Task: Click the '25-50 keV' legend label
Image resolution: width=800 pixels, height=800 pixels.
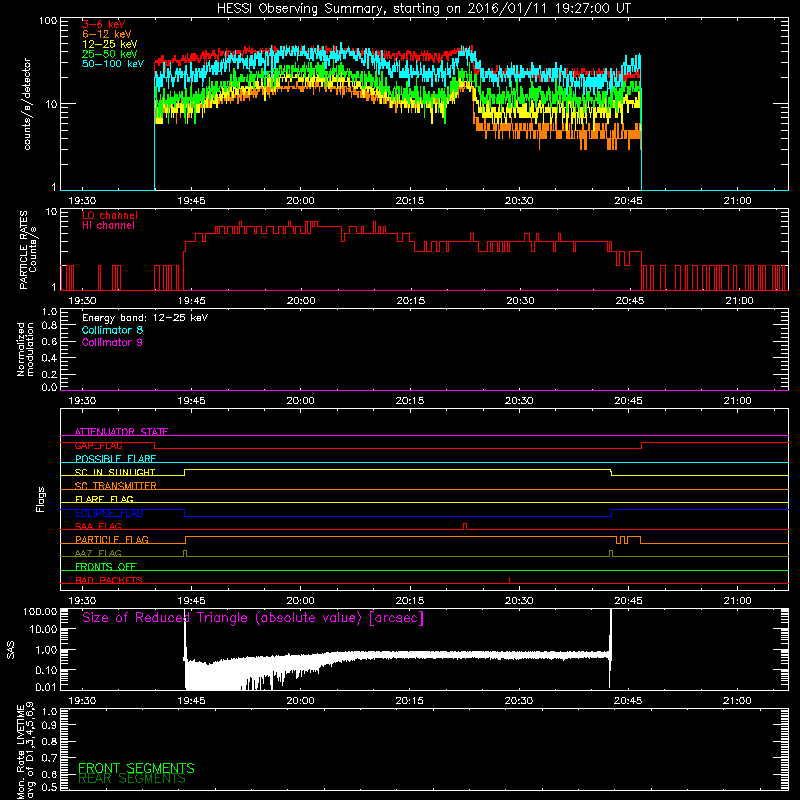Action: (x=110, y=54)
